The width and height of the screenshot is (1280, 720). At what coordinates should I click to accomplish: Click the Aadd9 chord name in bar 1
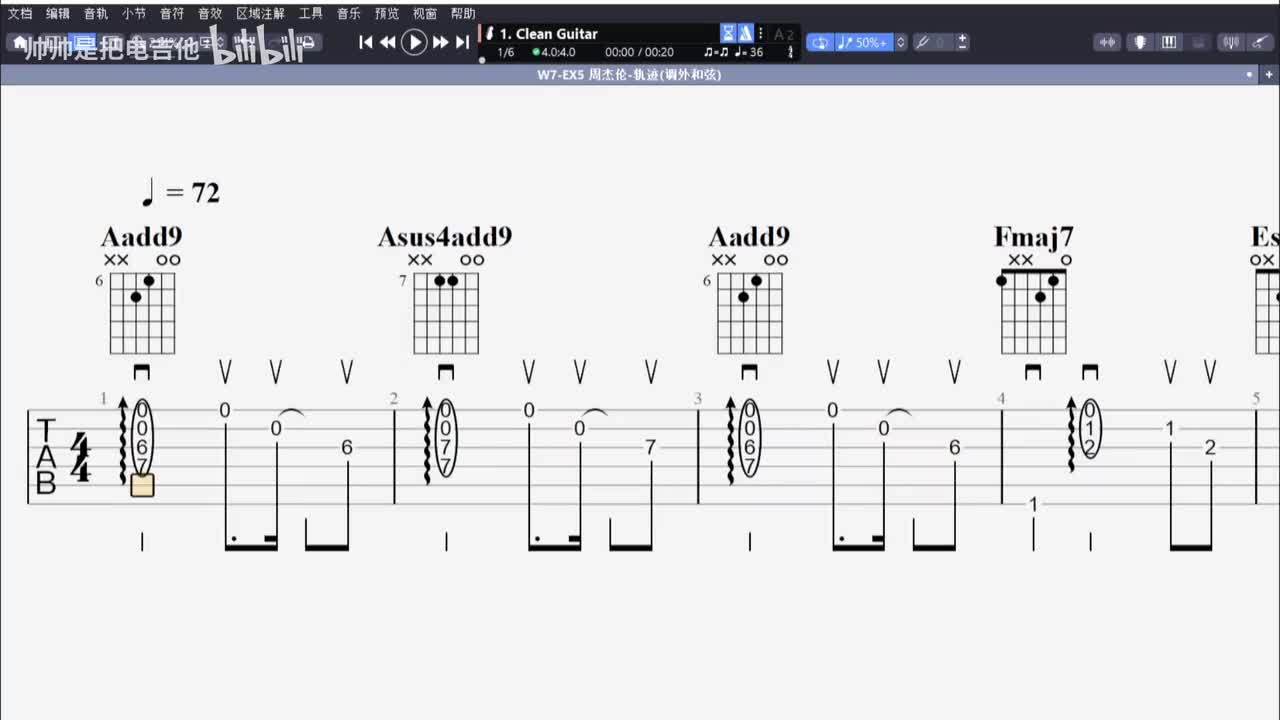[141, 237]
